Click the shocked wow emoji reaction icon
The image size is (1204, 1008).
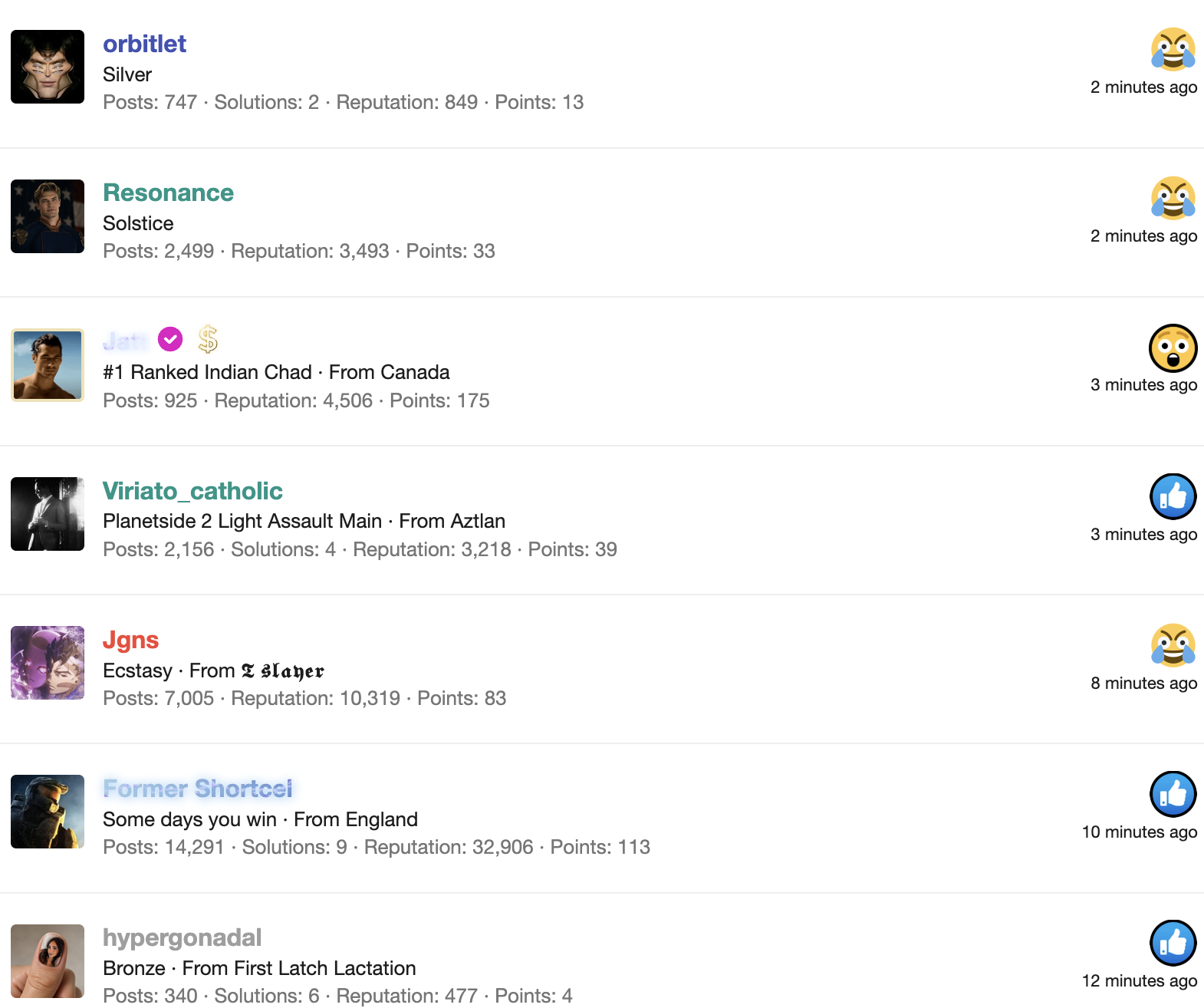(1173, 348)
